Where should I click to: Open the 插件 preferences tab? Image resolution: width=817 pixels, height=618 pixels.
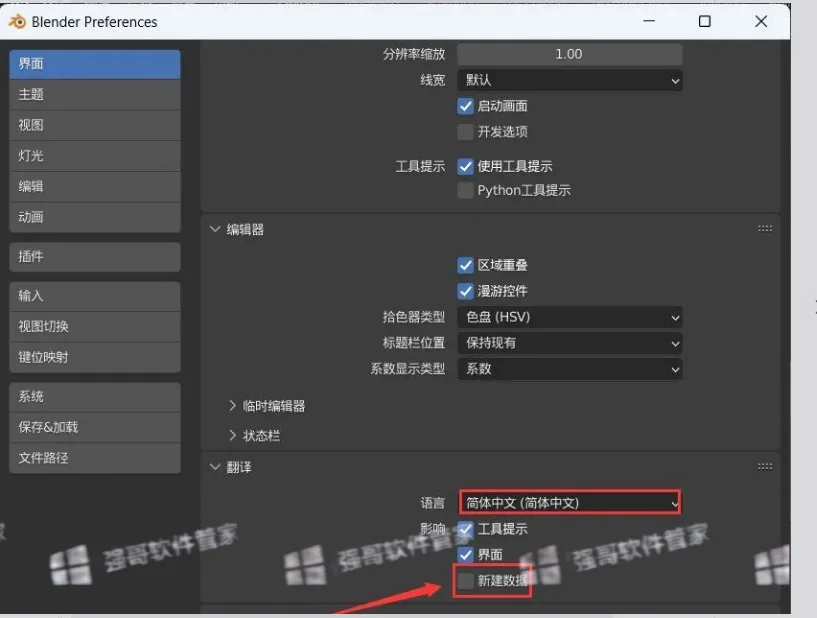[x=95, y=256]
